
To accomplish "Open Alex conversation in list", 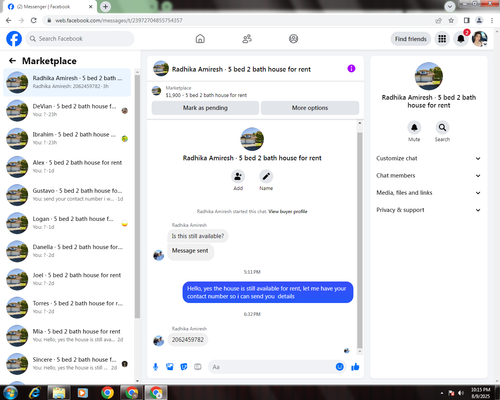I will (67, 167).
